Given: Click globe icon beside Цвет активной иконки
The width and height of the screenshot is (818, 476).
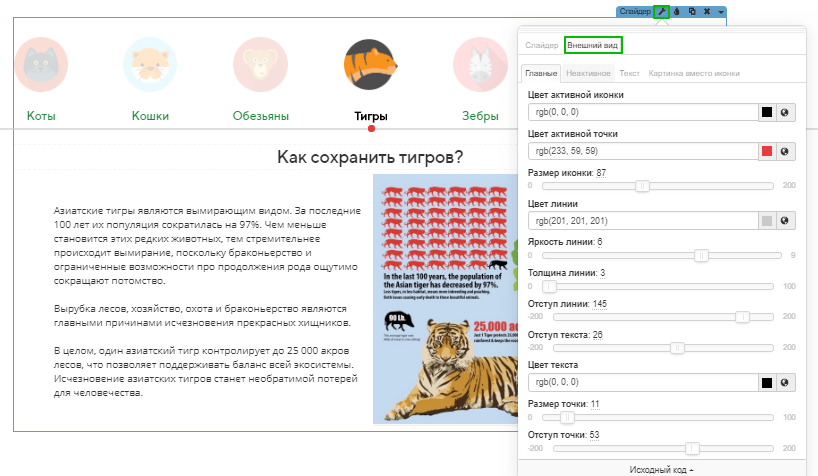Looking at the screenshot, I should tap(785, 113).
